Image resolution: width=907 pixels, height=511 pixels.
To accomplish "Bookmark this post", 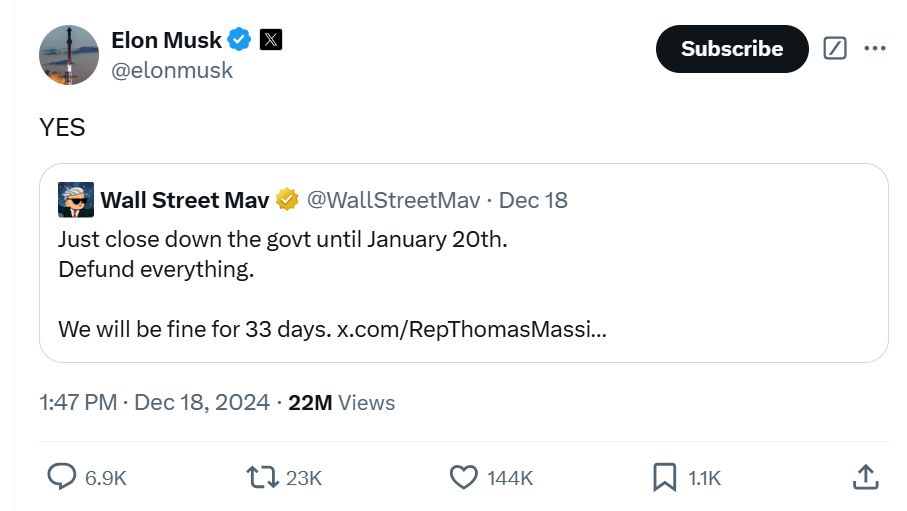I will pos(664,477).
